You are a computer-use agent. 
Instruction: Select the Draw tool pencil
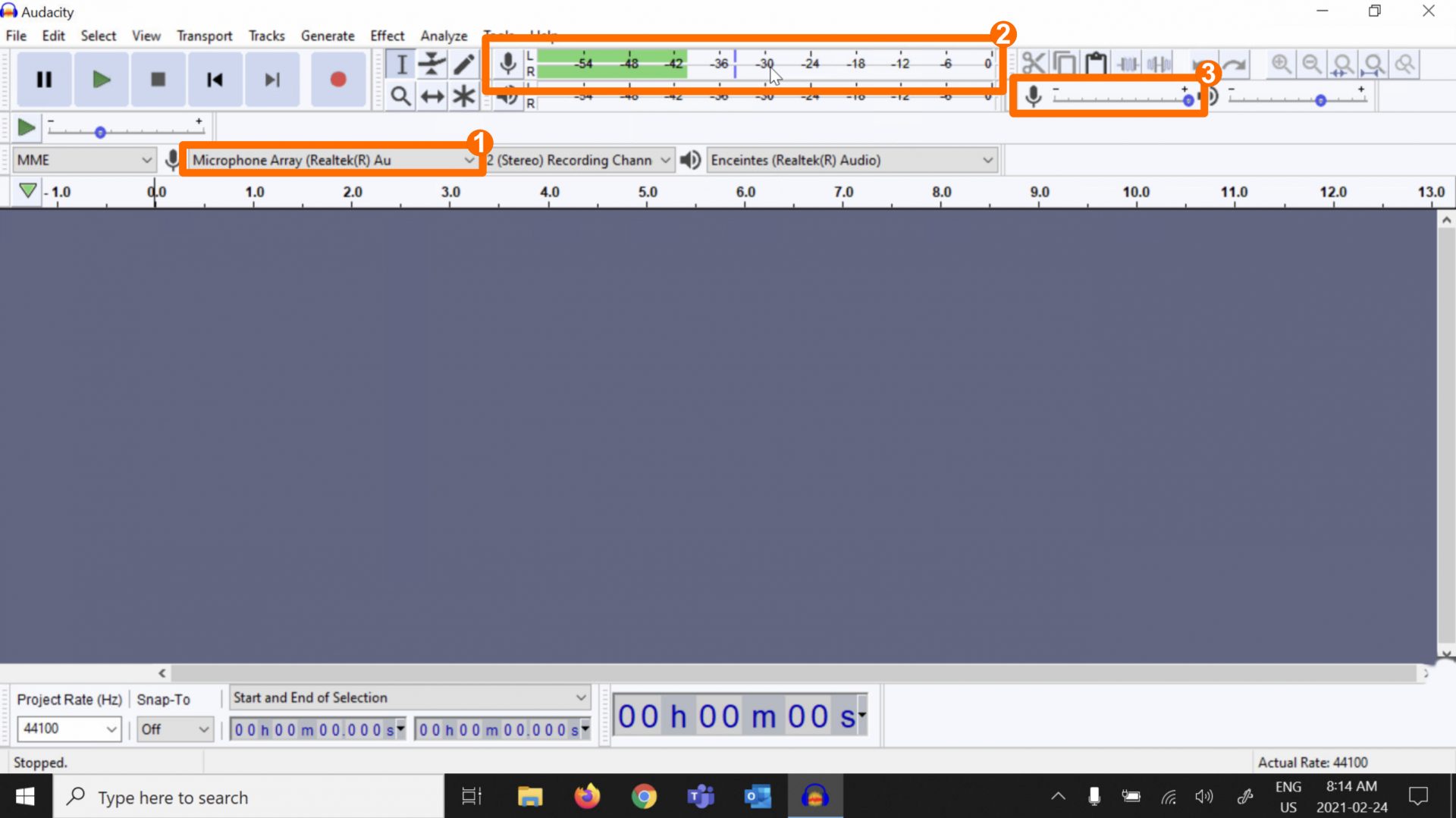pos(463,64)
